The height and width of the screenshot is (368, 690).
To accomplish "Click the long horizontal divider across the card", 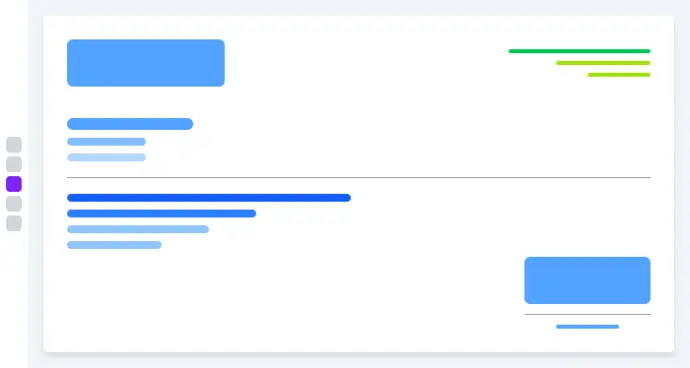I will tap(359, 177).
